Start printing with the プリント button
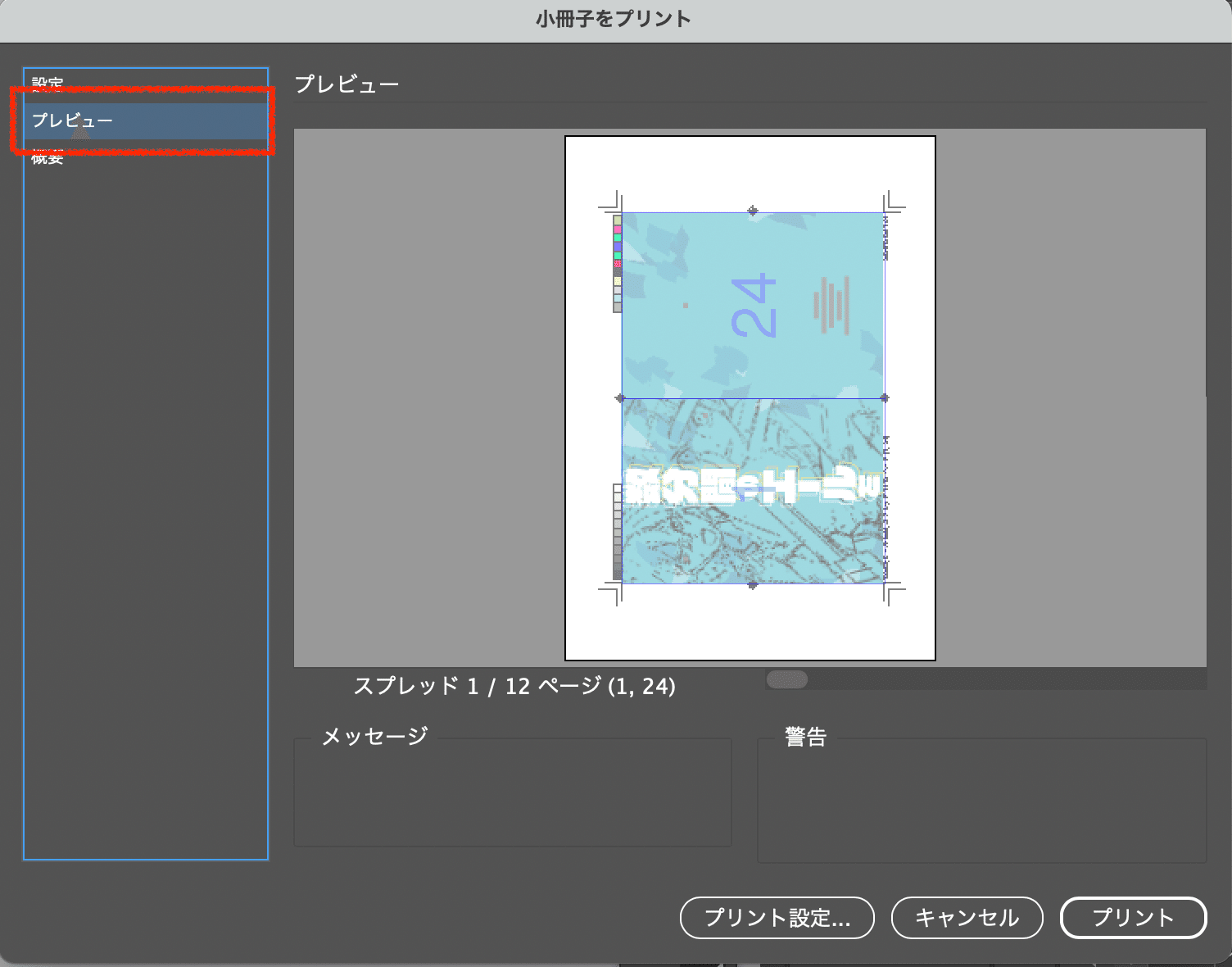The height and width of the screenshot is (967, 1232). [x=1134, y=918]
